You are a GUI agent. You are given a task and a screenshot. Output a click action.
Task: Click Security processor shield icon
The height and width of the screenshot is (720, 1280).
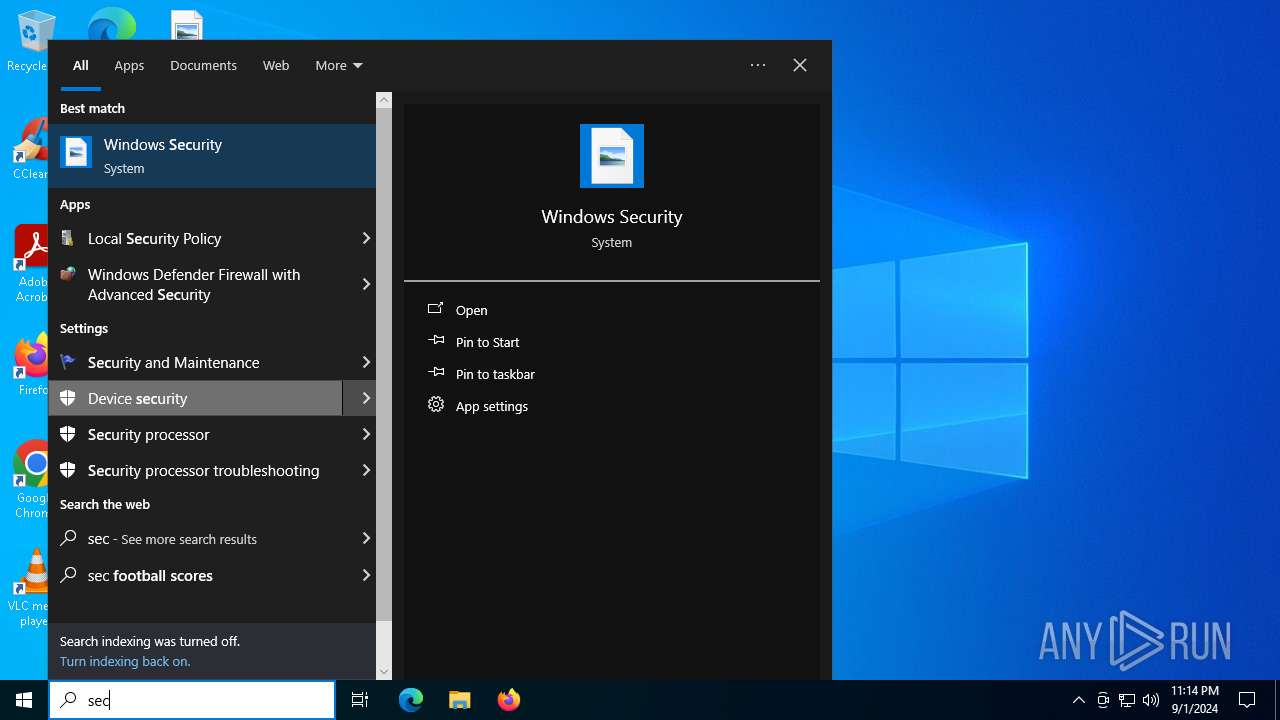tap(68, 434)
